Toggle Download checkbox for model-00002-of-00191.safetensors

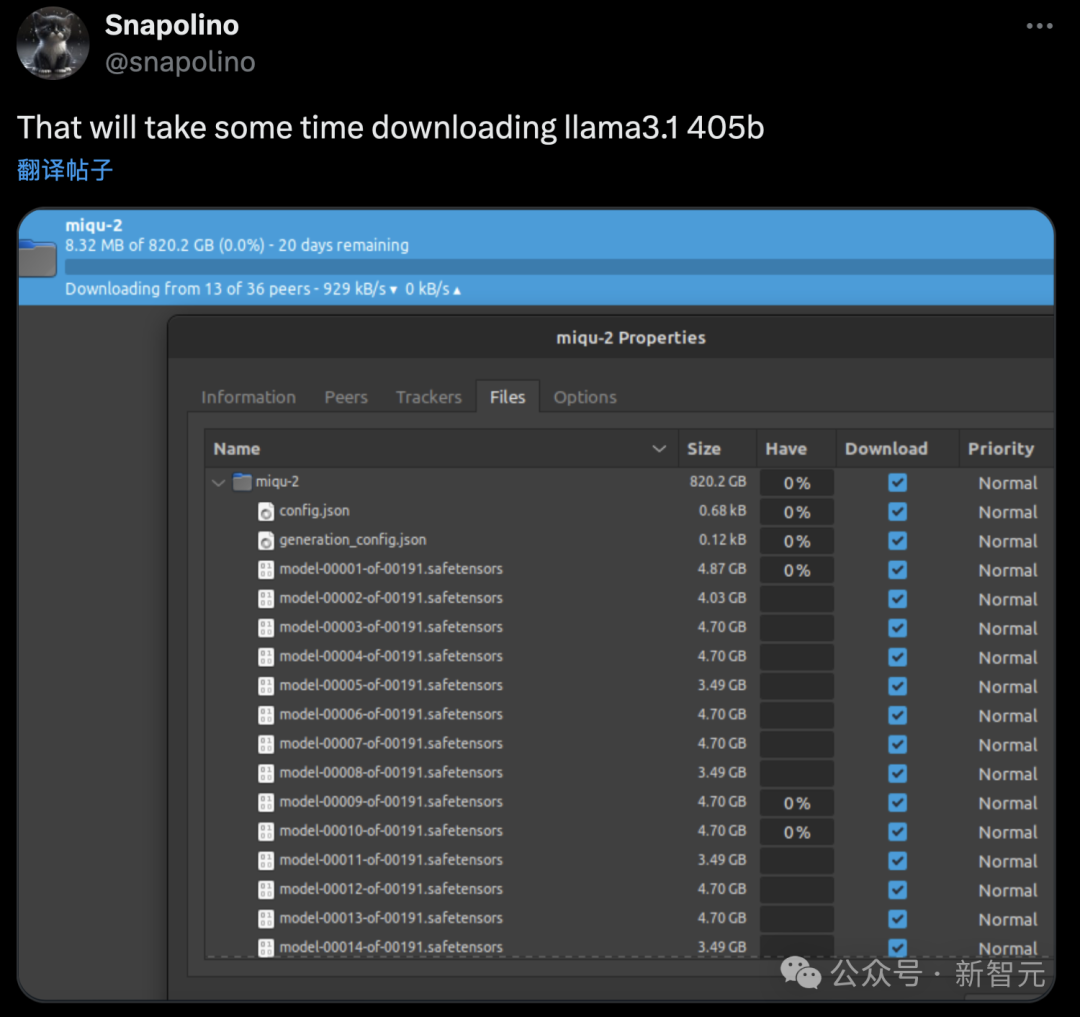coord(897,599)
